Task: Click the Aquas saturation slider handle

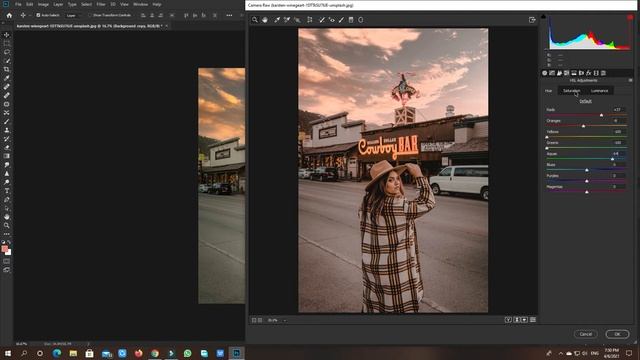Action: (x=612, y=159)
